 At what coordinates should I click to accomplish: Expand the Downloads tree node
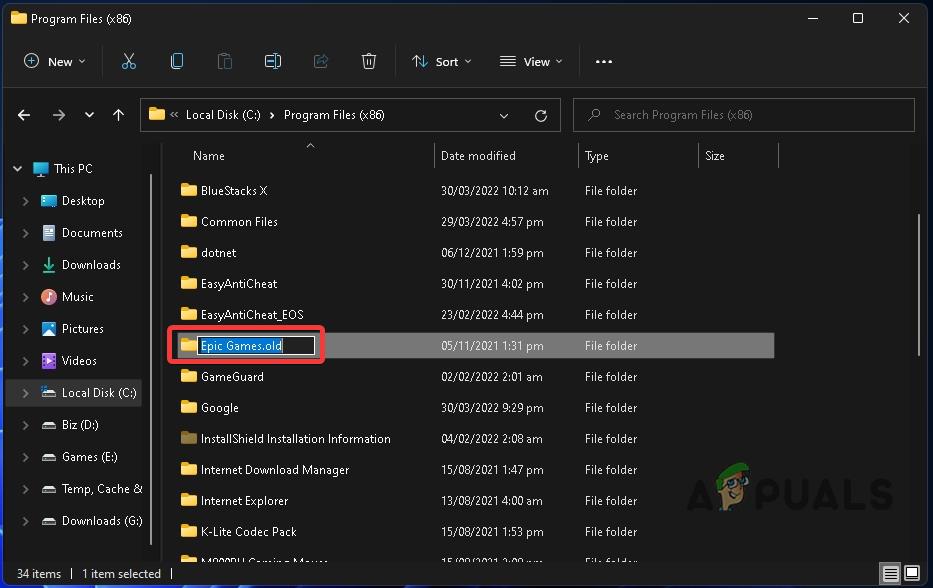click(25, 265)
